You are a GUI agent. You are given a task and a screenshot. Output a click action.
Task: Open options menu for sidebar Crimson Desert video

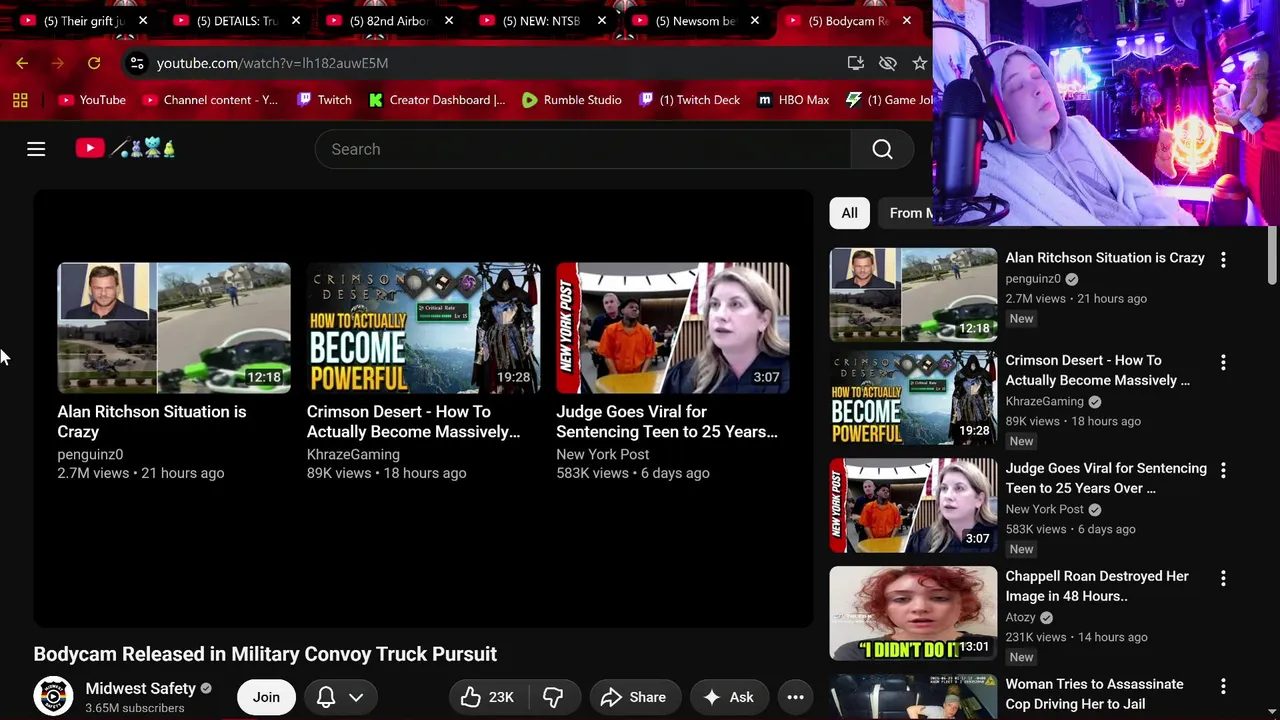[1223, 362]
